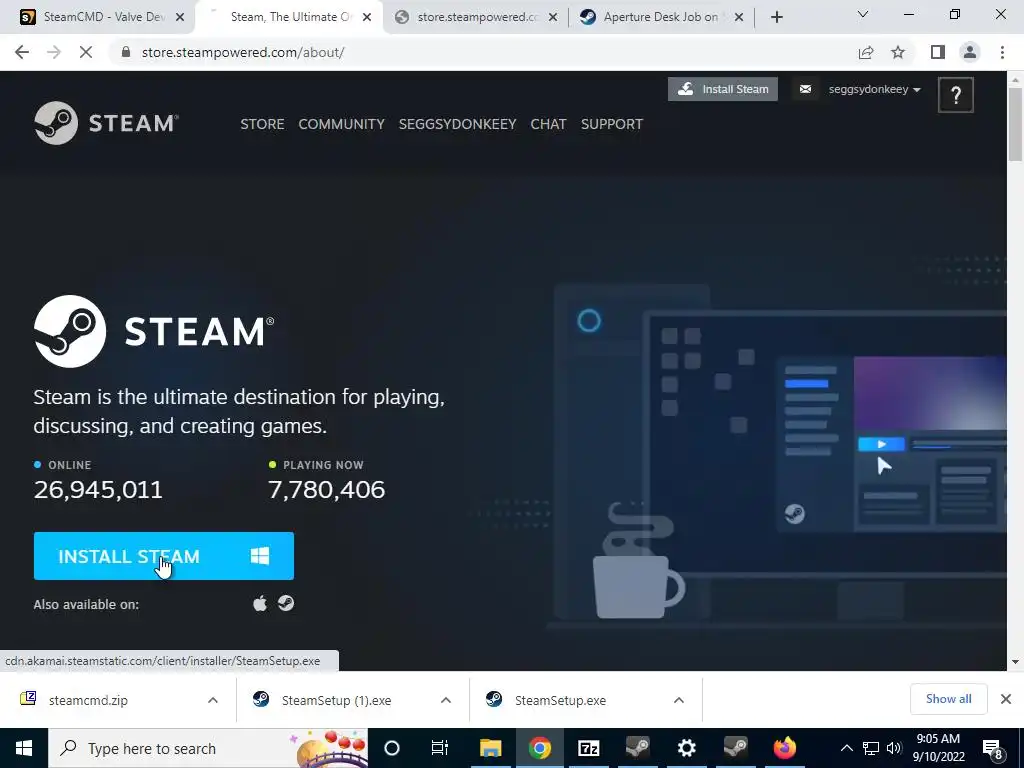Open the downloaded SteamSetup (1).exe
This screenshot has height=768, width=1024.
[x=336, y=700]
